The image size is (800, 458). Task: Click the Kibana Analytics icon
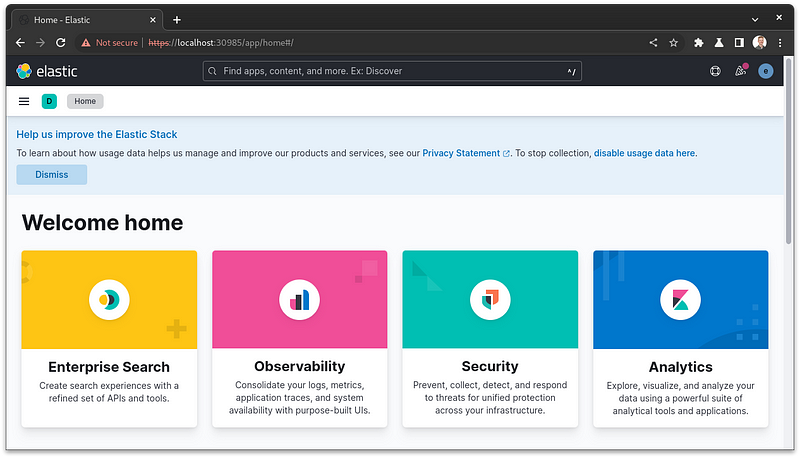pyautogui.click(x=681, y=300)
